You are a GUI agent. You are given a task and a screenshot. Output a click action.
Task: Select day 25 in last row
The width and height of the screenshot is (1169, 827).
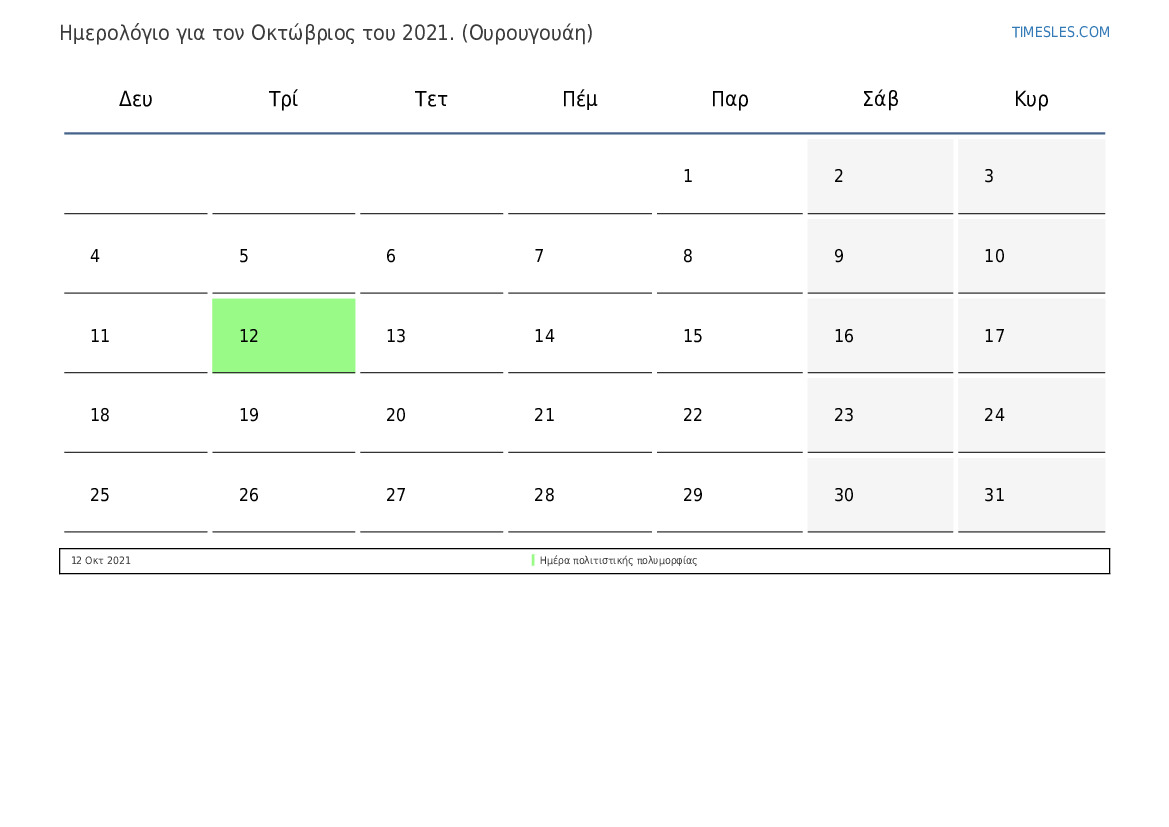click(136, 495)
